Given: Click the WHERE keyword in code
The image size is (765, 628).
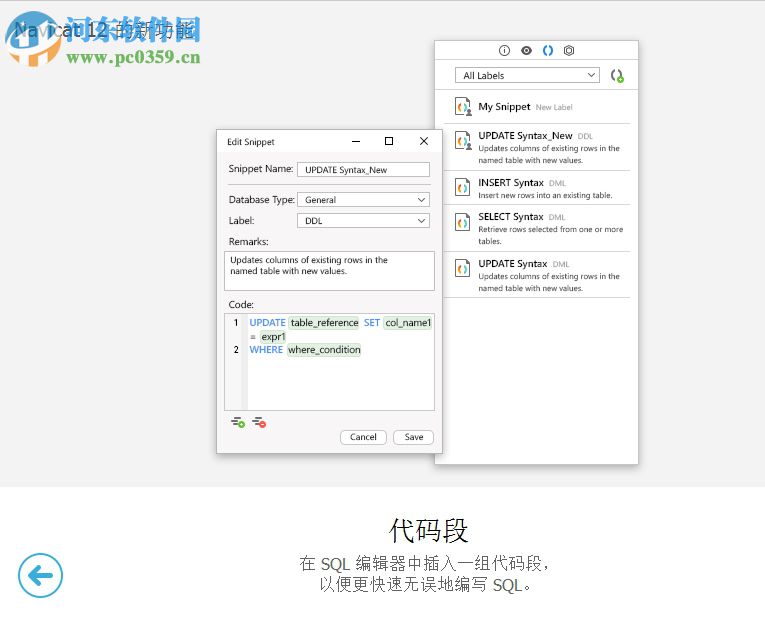Looking at the screenshot, I should click(266, 350).
